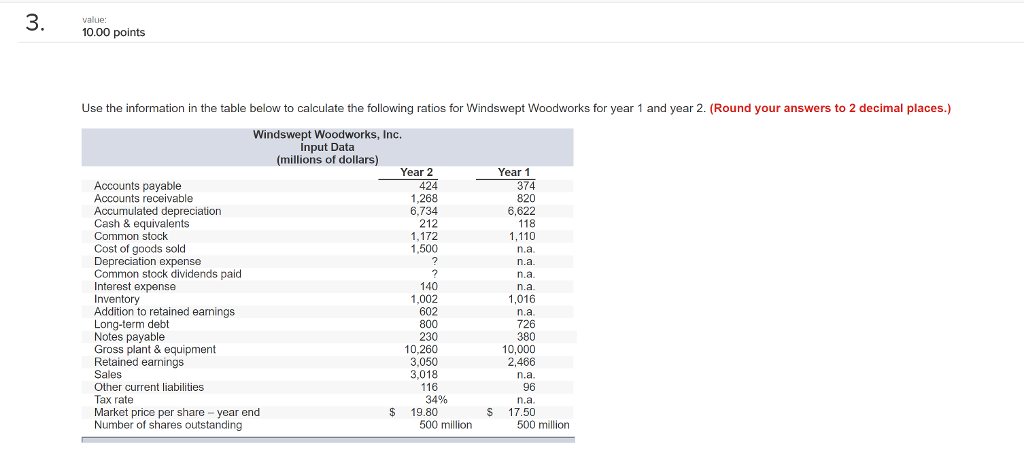Click Gross plant & equipment value 10,260
The height and width of the screenshot is (465, 1024).
pyautogui.click(x=421, y=349)
